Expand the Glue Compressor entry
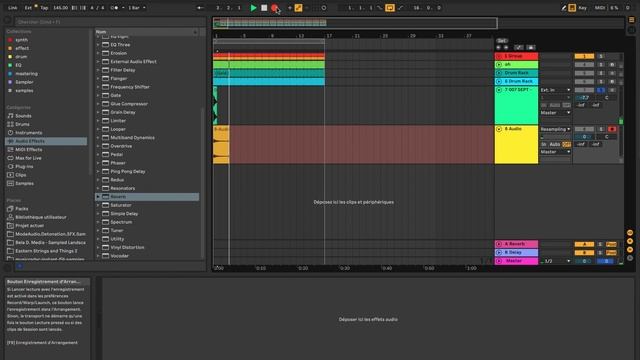This screenshot has height=360, width=640. (98, 104)
